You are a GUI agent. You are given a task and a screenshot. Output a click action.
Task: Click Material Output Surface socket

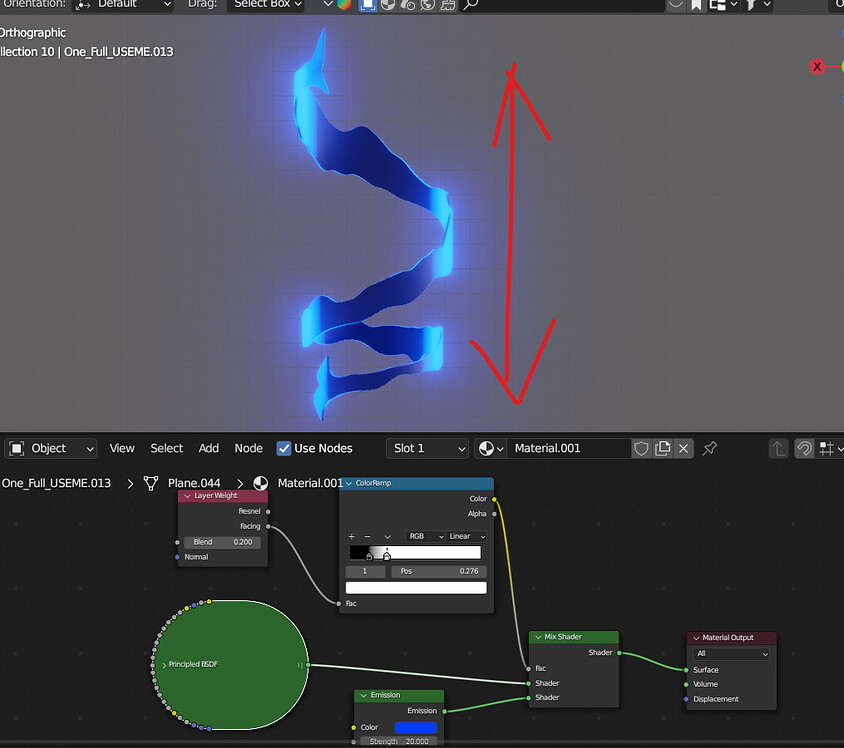click(686, 670)
